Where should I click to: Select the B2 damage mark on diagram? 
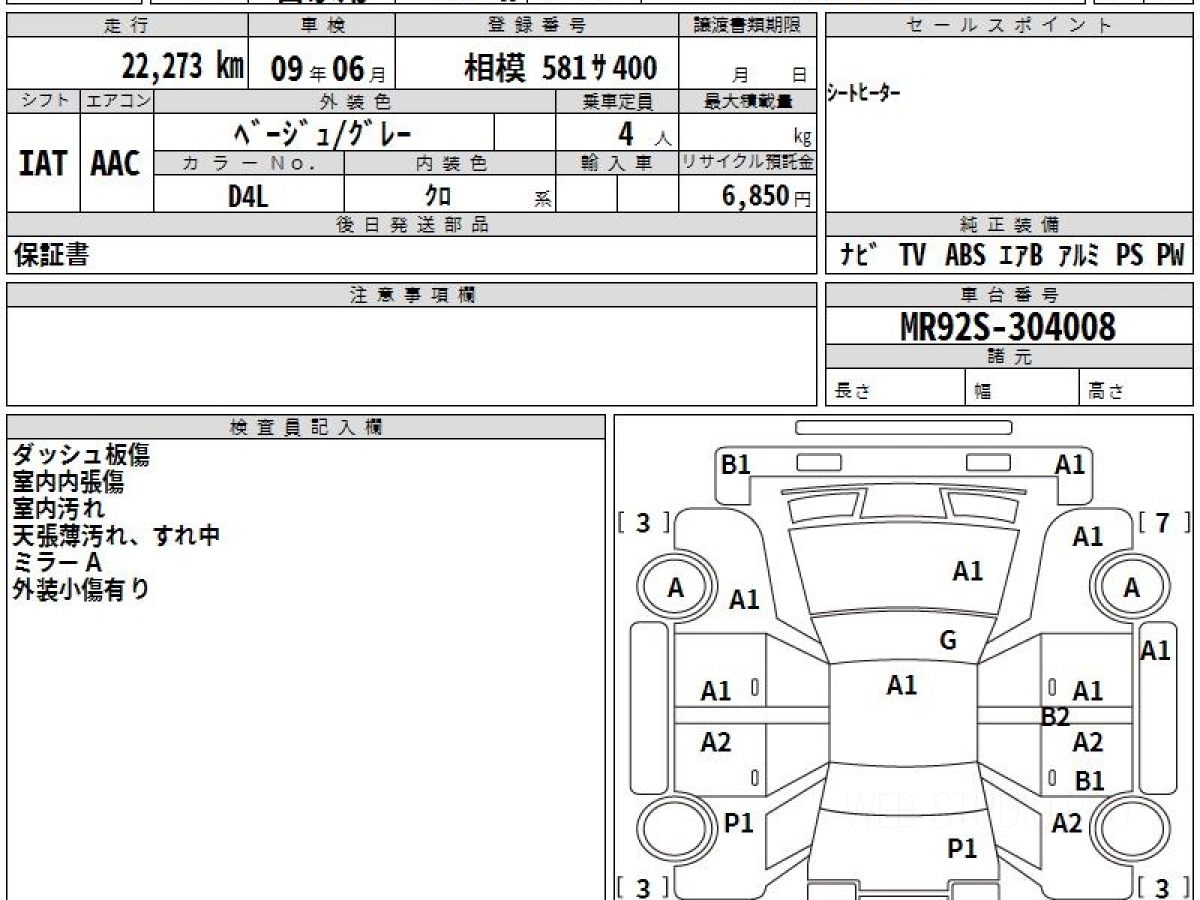[1055, 716]
